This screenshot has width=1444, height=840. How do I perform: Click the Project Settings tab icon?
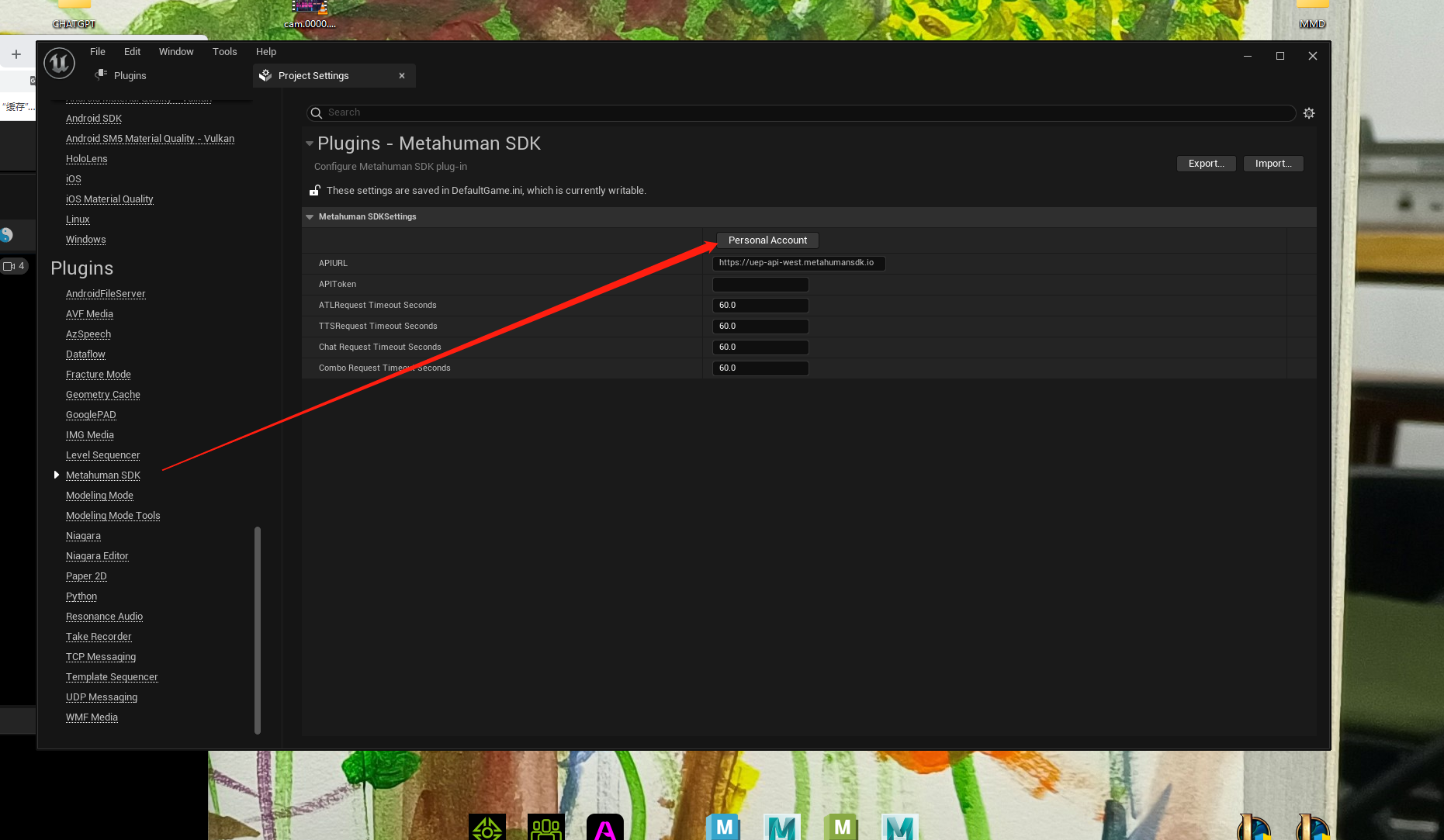point(265,76)
